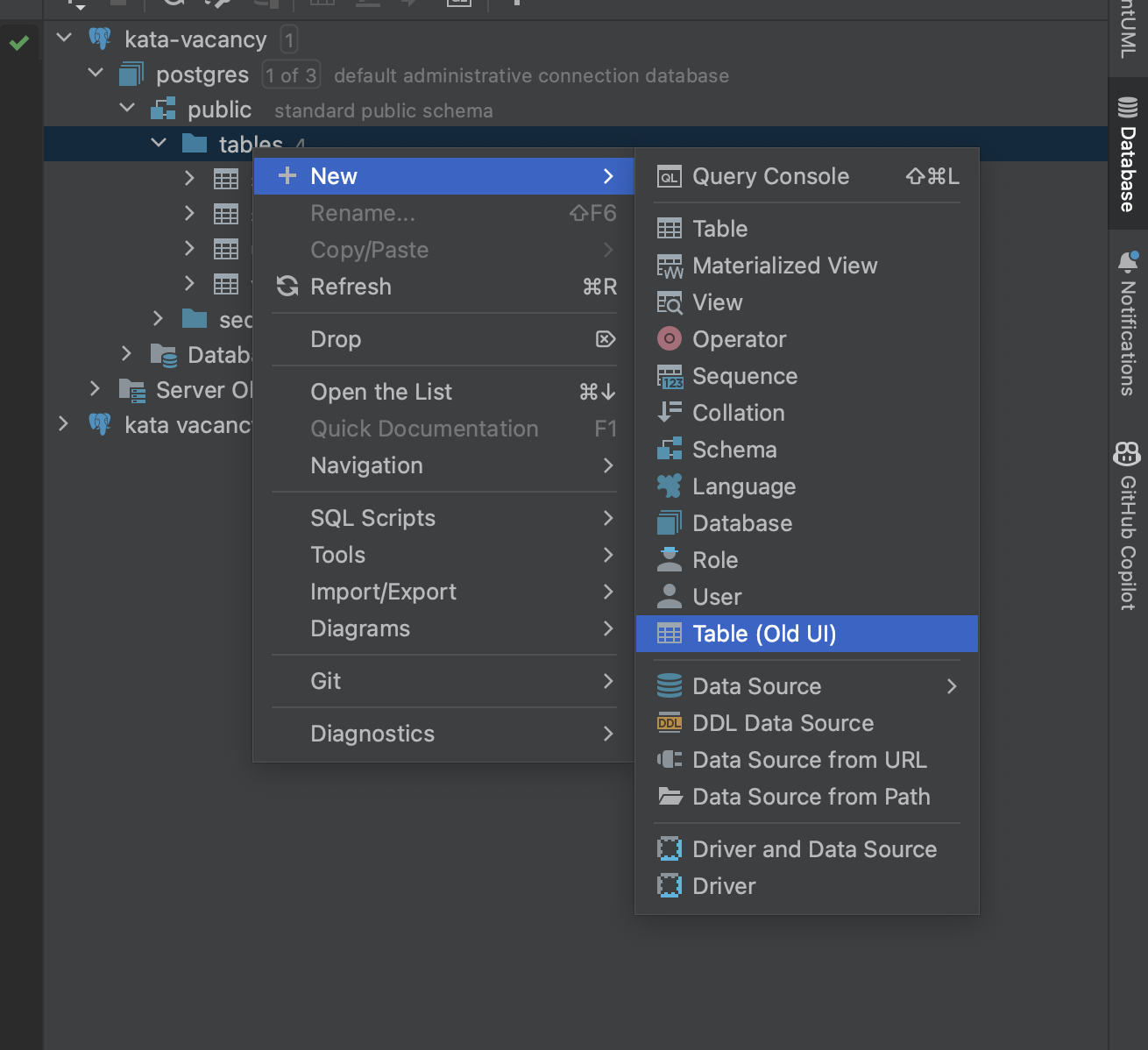1148x1050 pixels.
Task: Collapse the public schema node
Action: [x=127, y=109]
